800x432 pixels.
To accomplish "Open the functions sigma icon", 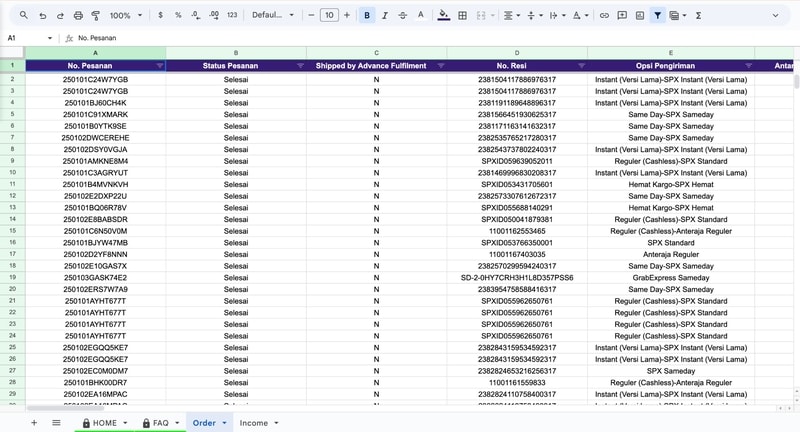I will 698,16.
